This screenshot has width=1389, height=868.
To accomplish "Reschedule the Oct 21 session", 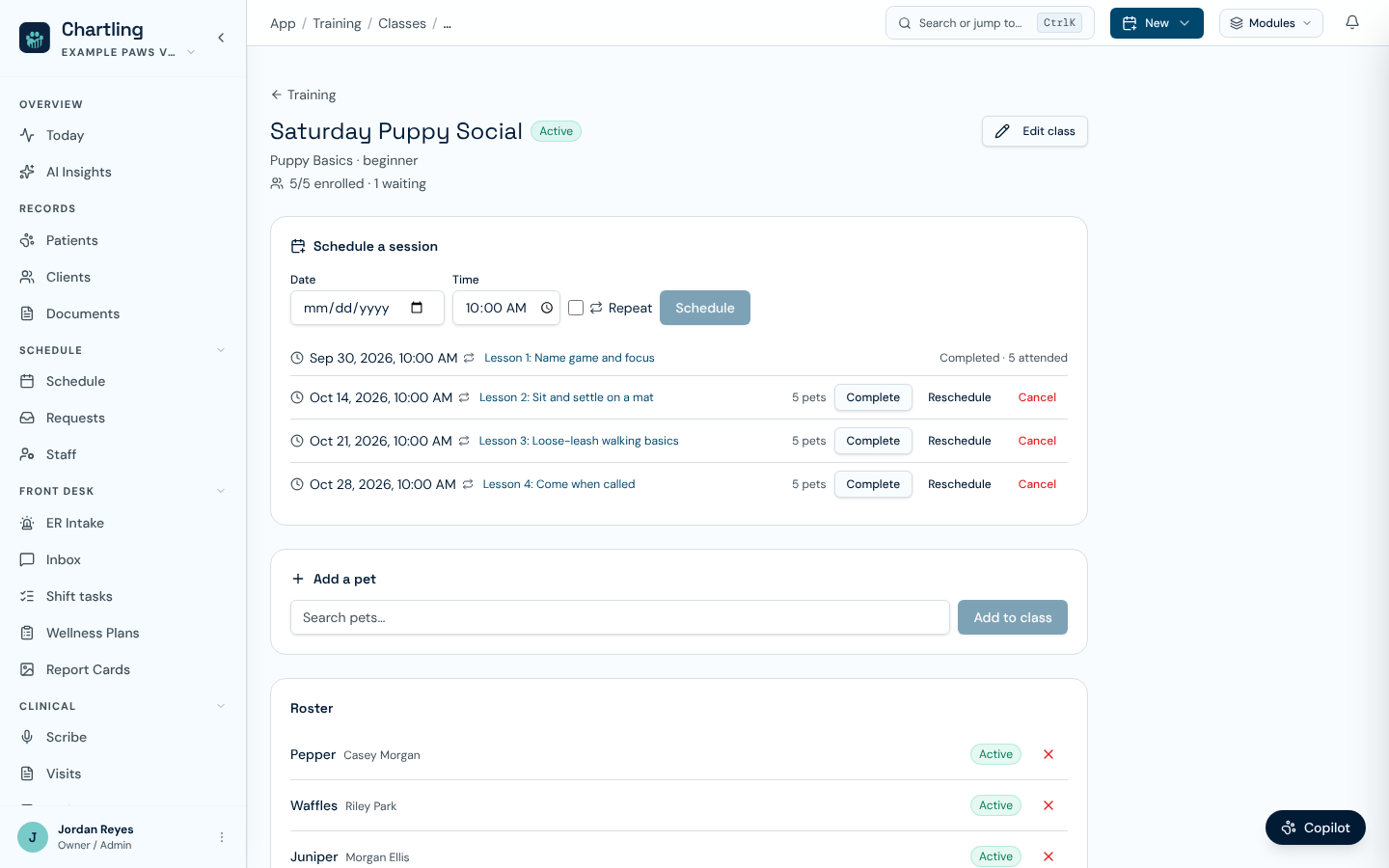I will tap(960, 441).
